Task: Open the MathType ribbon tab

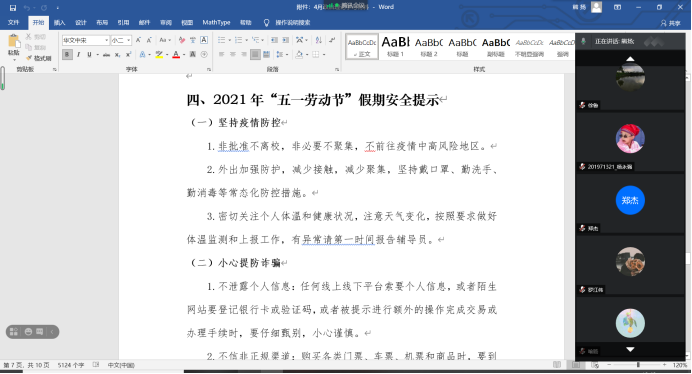Action: click(216, 23)
